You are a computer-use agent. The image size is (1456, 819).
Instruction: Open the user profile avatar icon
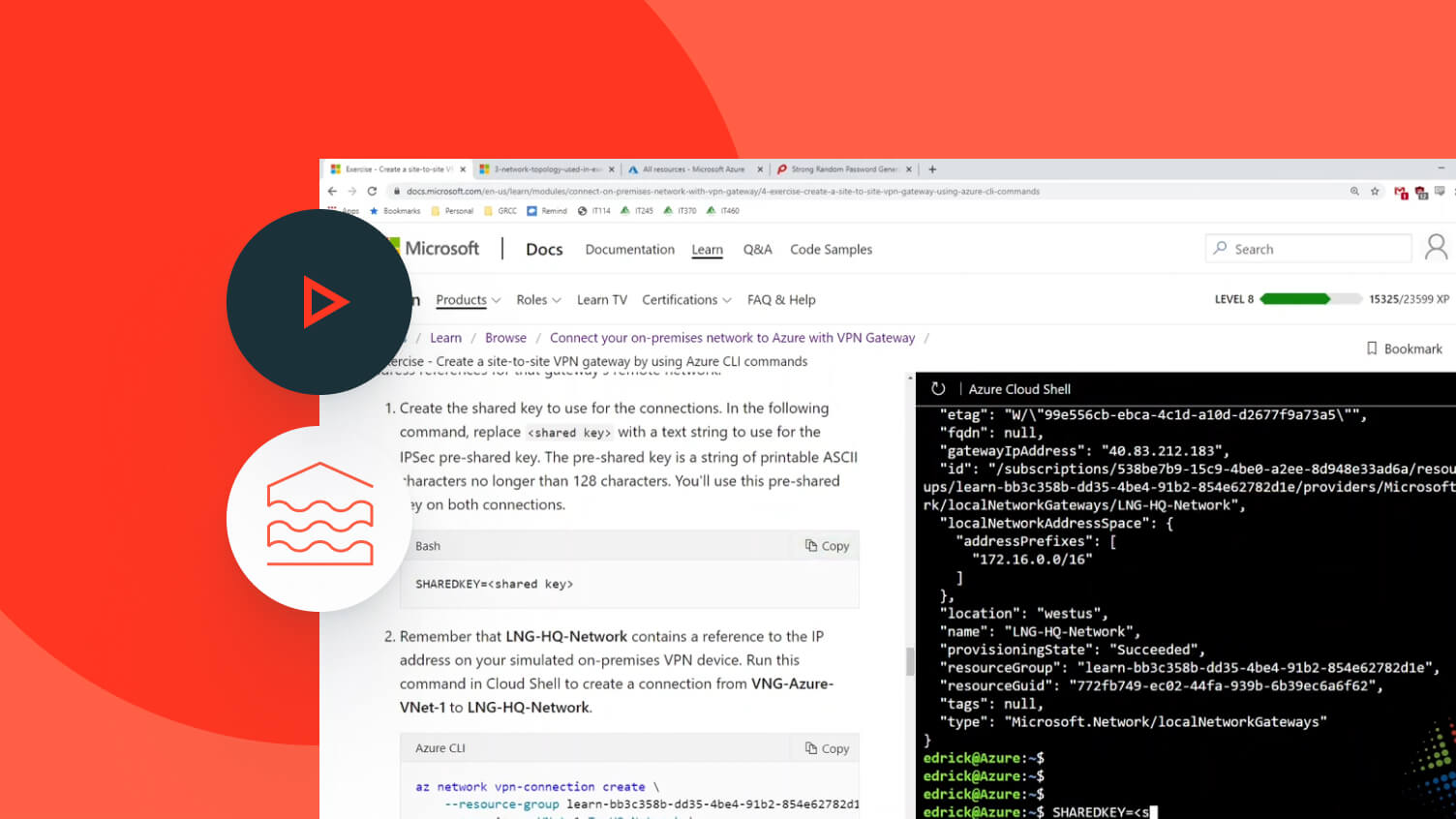(x=1436, y=248)
